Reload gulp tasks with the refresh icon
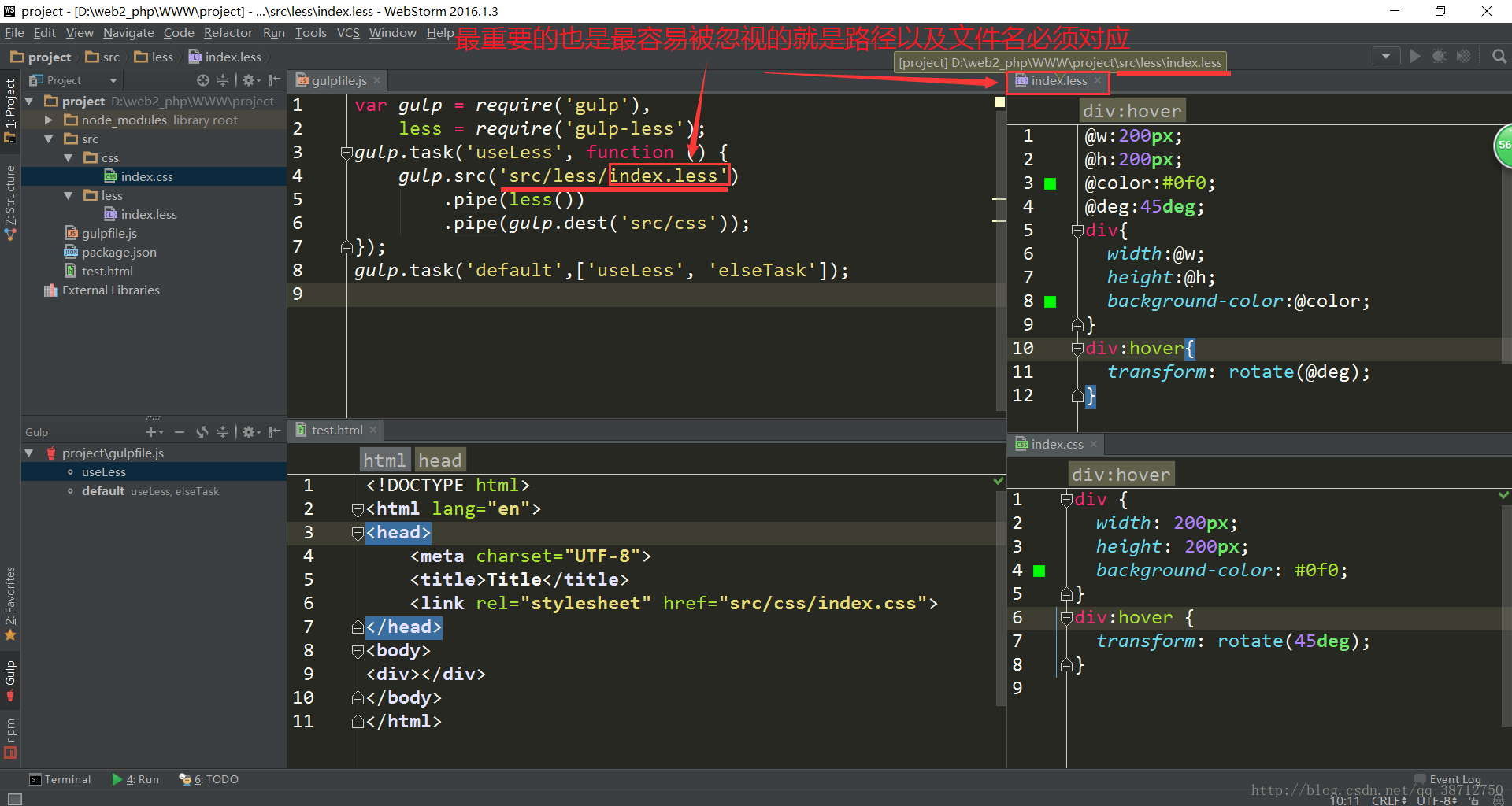 pos(202,432)
